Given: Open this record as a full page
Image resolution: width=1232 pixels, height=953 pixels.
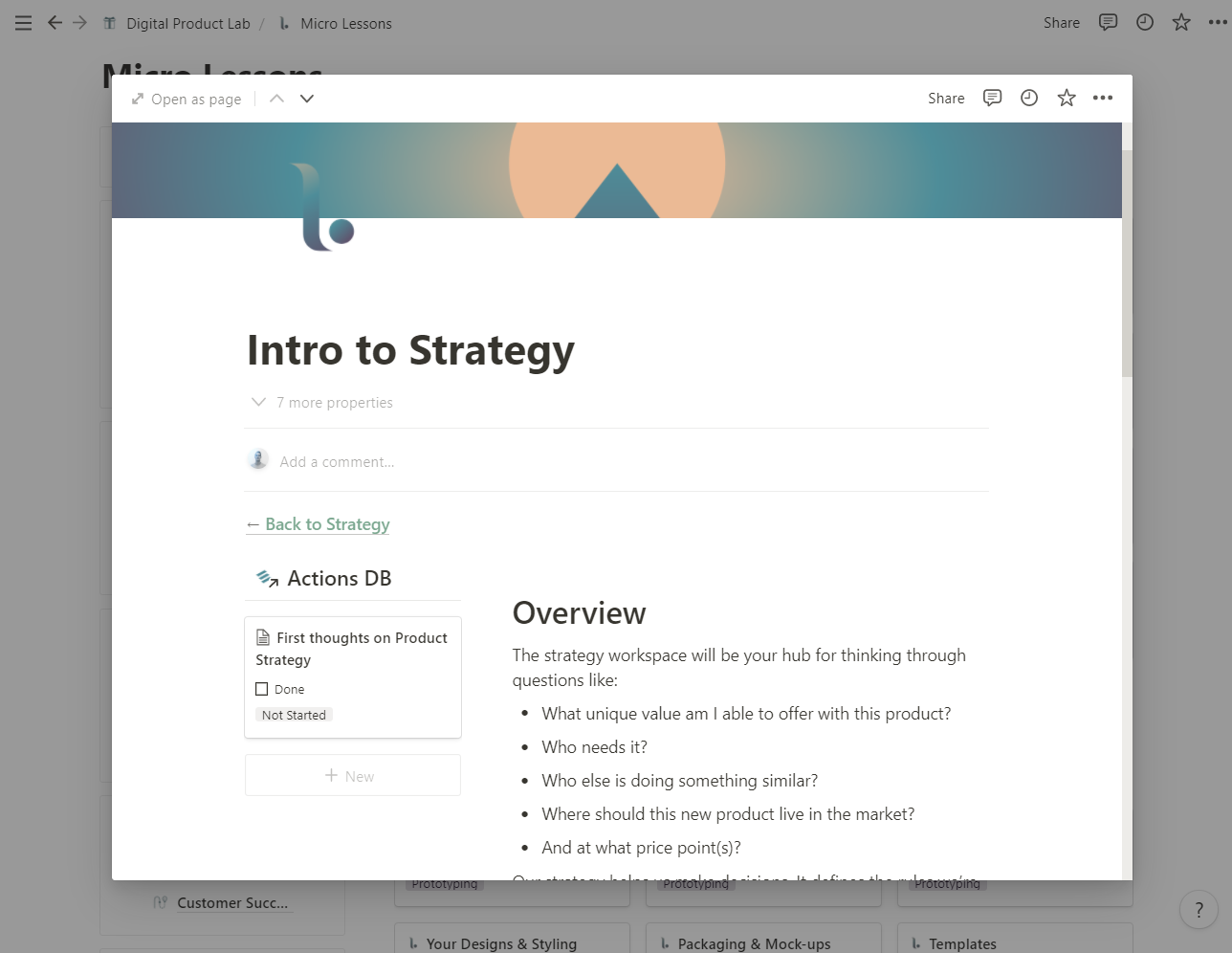Looking at the screenshot, I should click(186, 99).
